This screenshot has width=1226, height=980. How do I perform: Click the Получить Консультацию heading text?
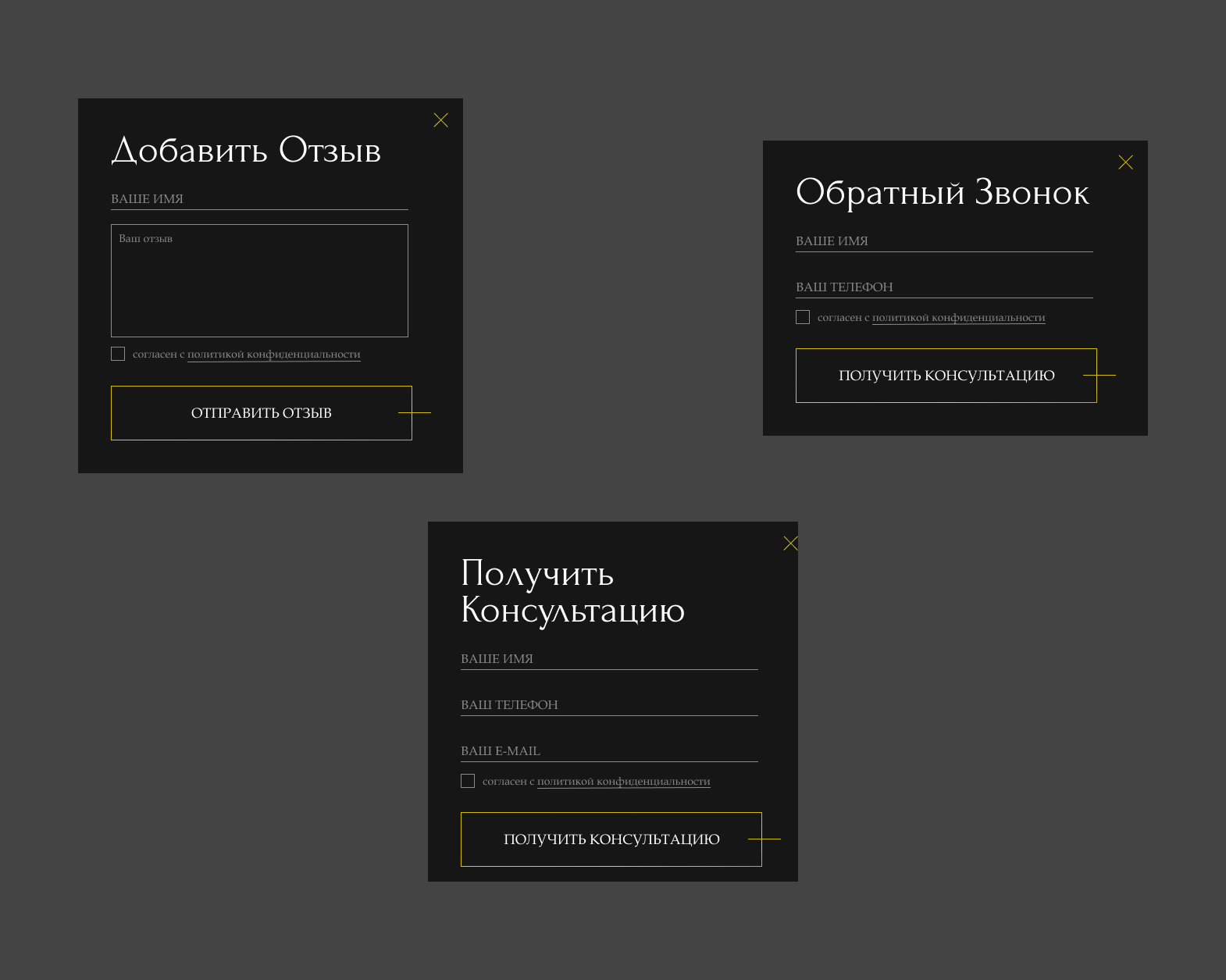(x=572, y=592)
